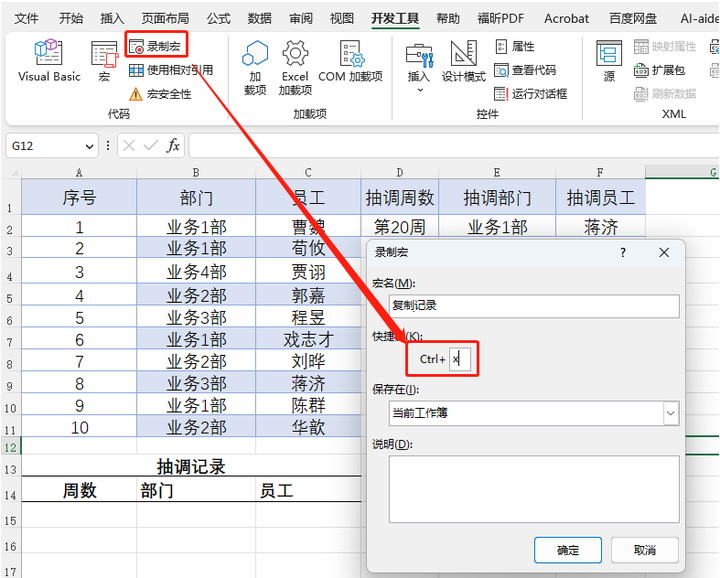Select cell containing 戏志才
720x578 pixels.
point(308,339)
